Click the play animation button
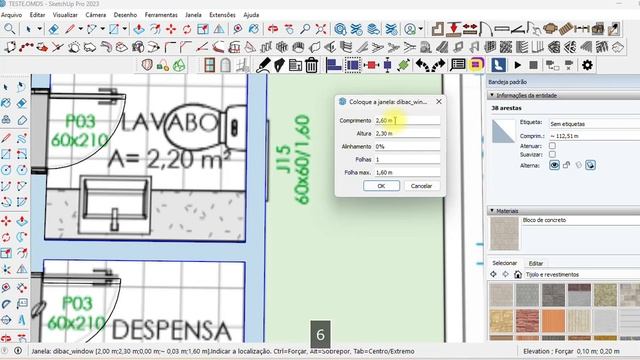640x360 pixels. click(518, 65)
